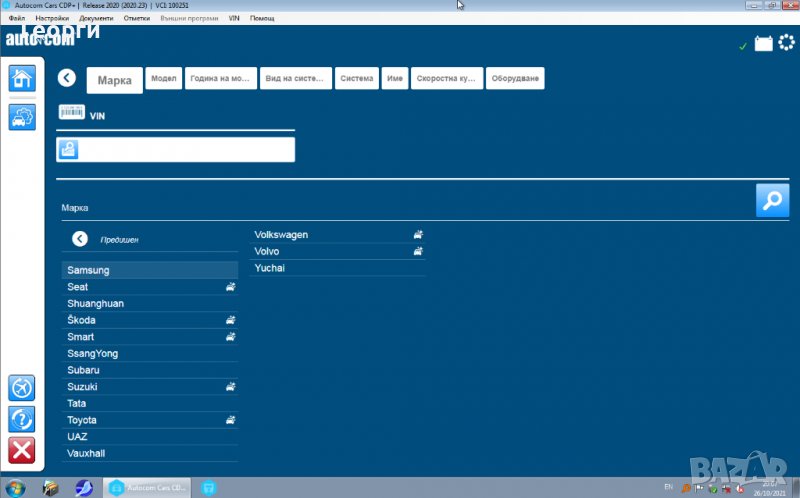Viewport: 800px width, 498px height.
Task: Click the battery status icon
Action: click(x=763, y=43)
